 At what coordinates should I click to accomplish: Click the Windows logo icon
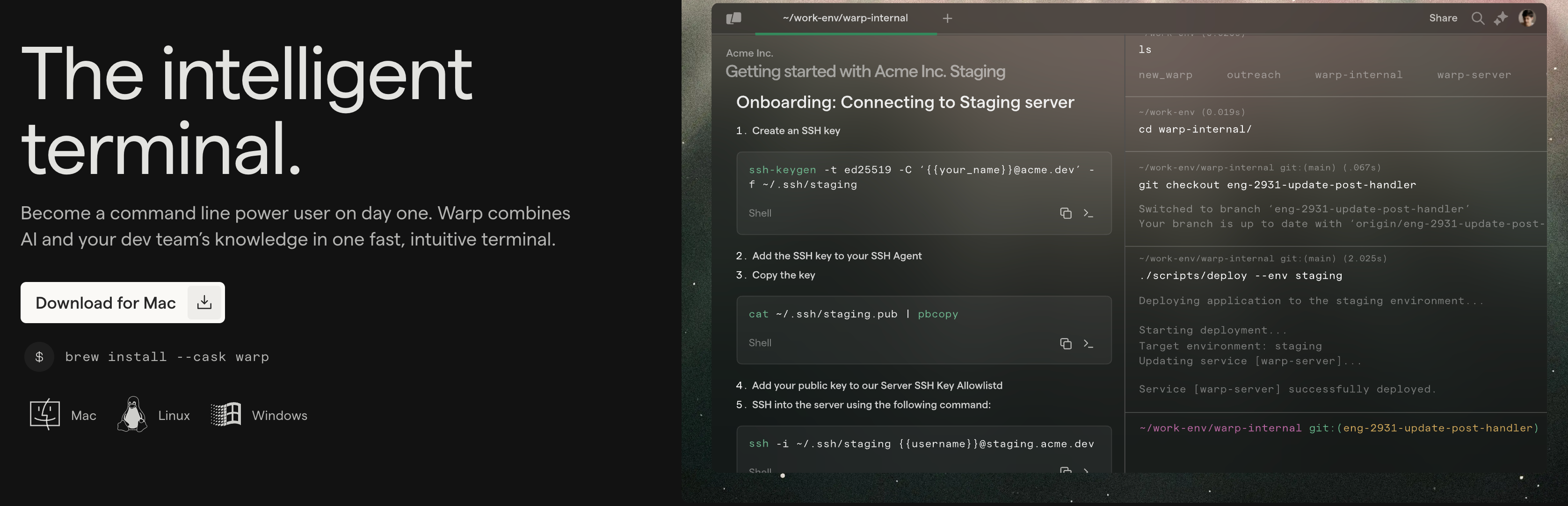(226, 414)
